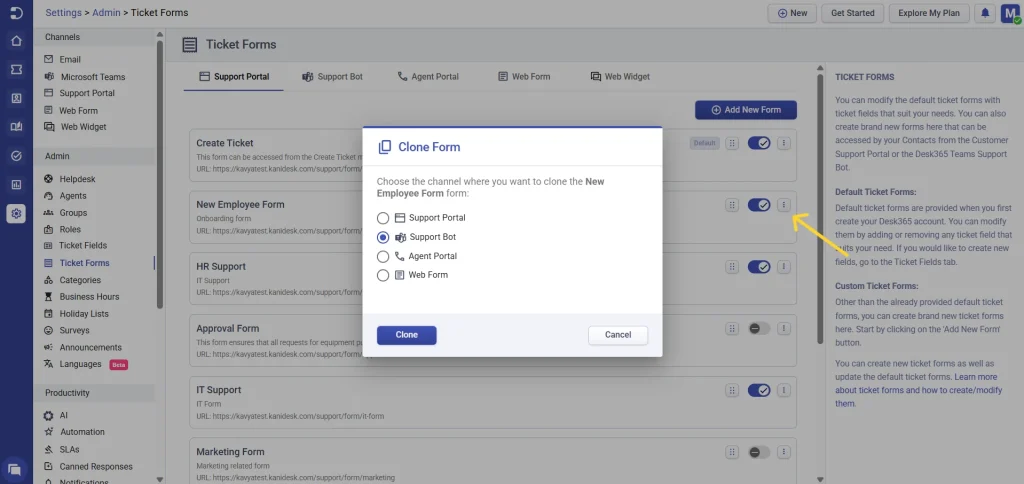Click the Clone button
Image resolution: width=1024 pixels, height=484 pixels.
coord(406,335)
